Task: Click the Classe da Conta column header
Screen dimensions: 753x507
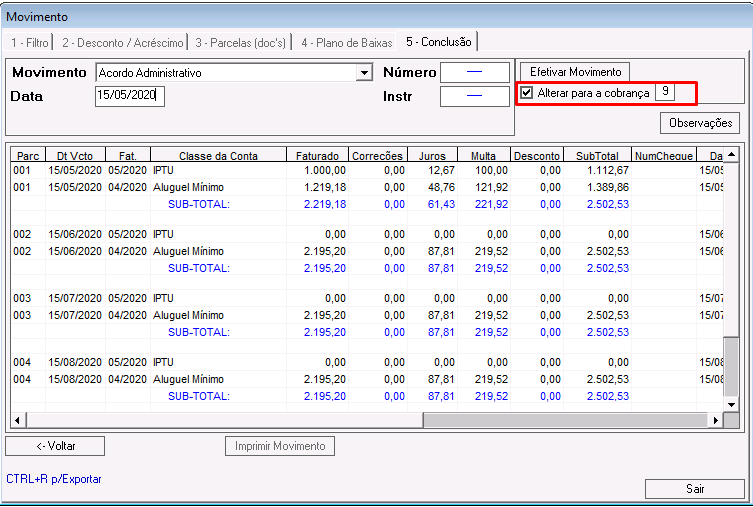Action: [x=219, y=156]
